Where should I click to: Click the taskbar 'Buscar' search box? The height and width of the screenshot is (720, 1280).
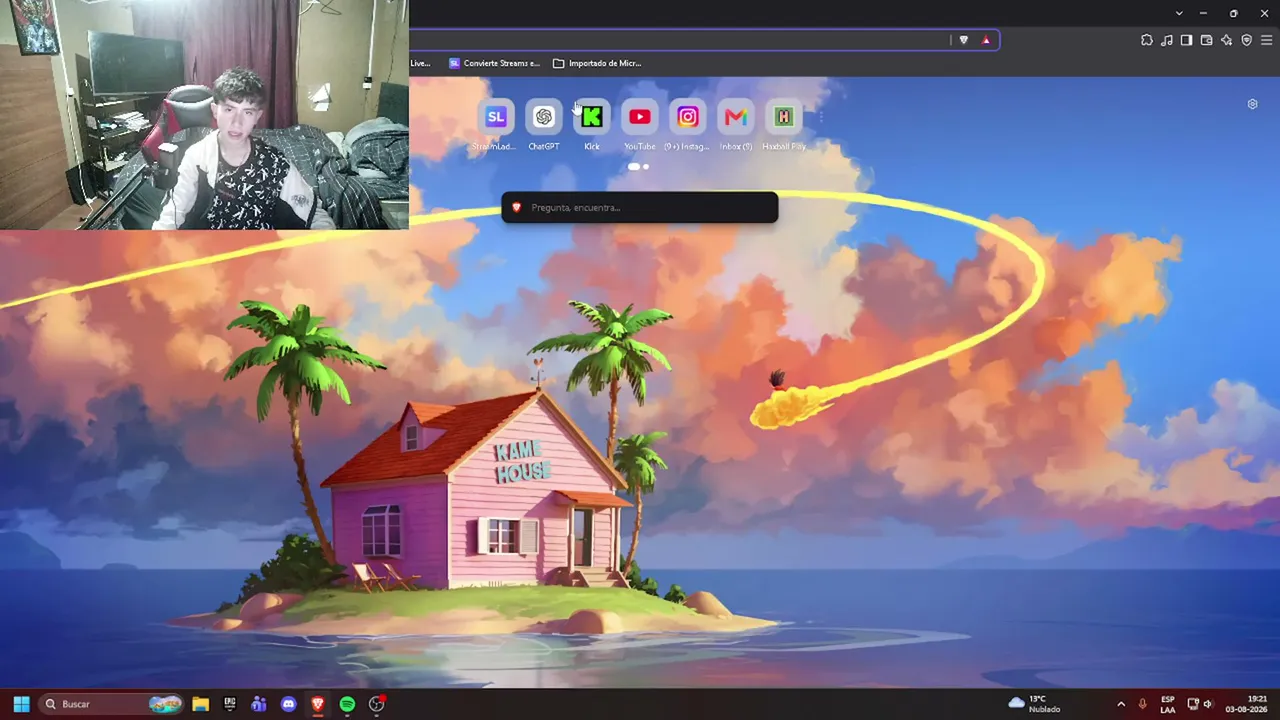[112, 704]
